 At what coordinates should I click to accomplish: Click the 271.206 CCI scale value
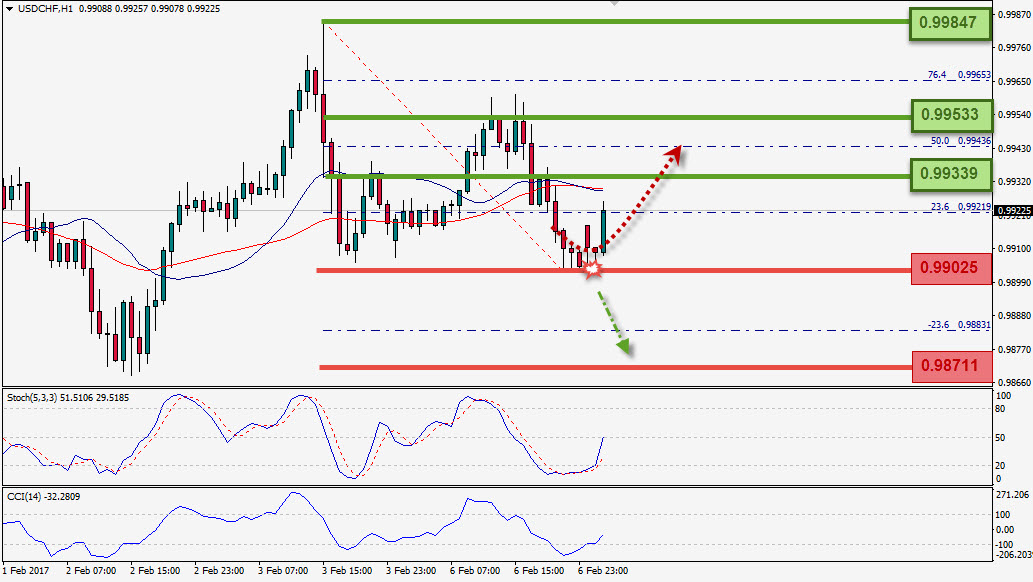tap(1013, 494)
